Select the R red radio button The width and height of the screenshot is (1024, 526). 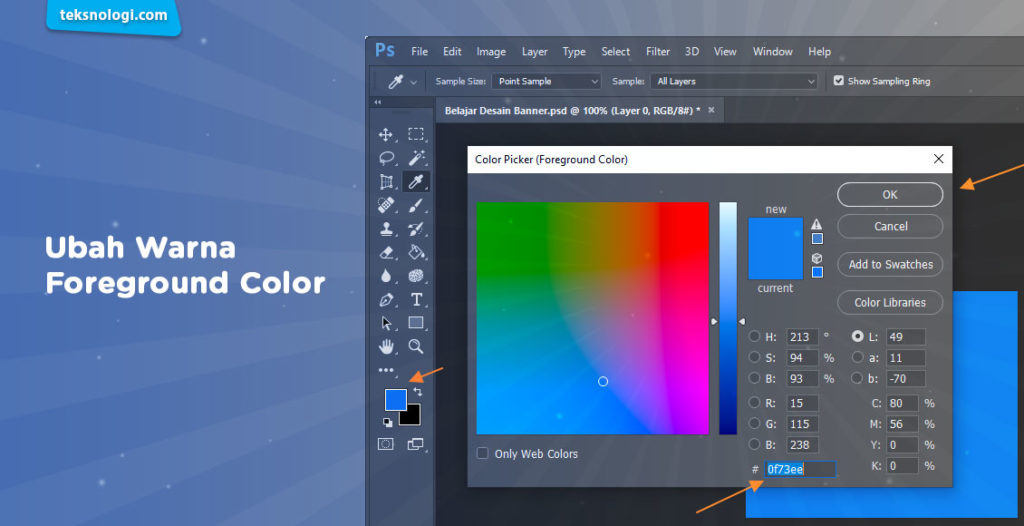[754, 403]
